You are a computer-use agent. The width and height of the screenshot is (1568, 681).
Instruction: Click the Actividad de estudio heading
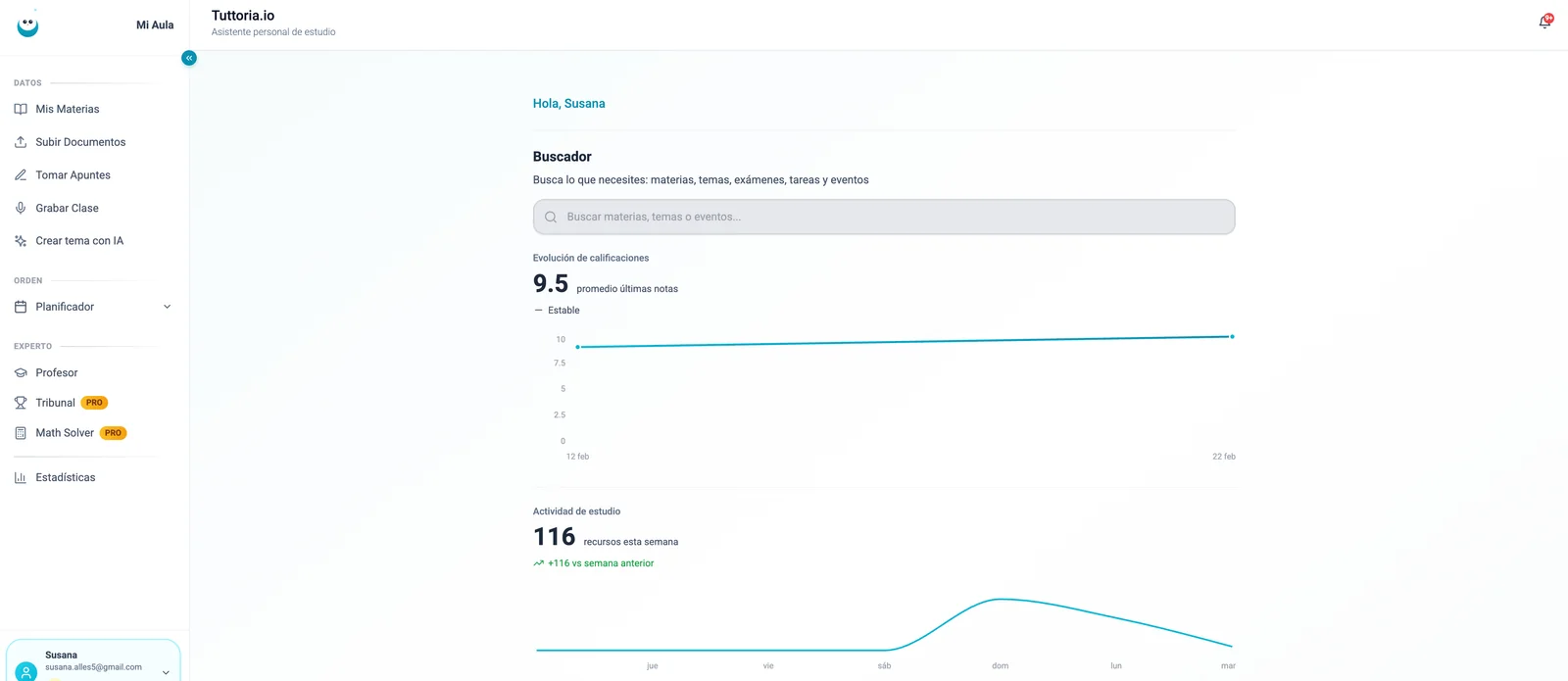(x=576, y=511)
